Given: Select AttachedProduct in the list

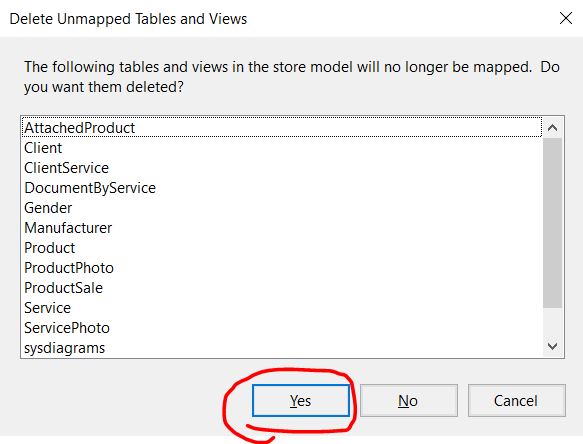Looking at the screenshot, I should (282, 128).
